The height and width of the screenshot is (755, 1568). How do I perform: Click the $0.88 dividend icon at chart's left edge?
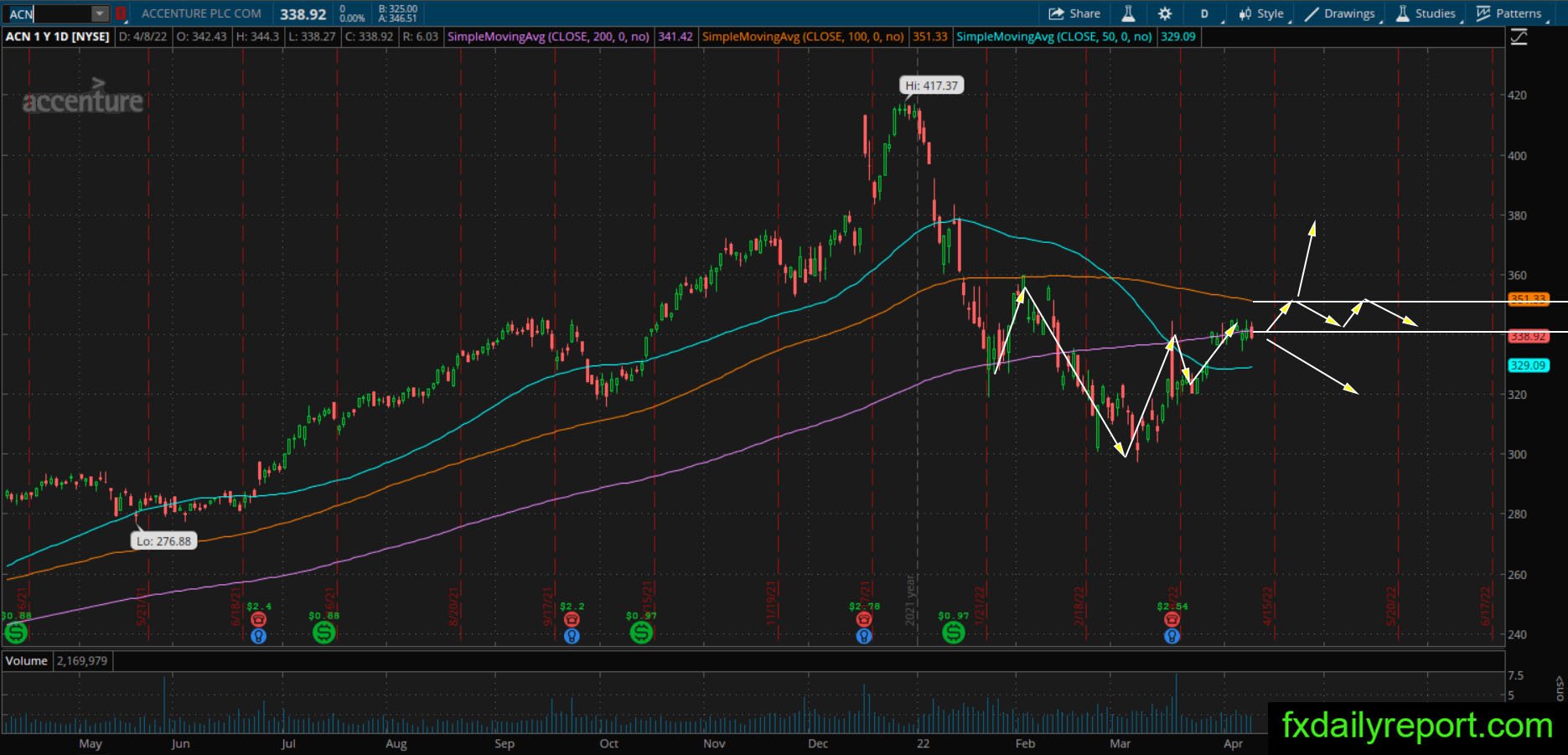(15, 633)
